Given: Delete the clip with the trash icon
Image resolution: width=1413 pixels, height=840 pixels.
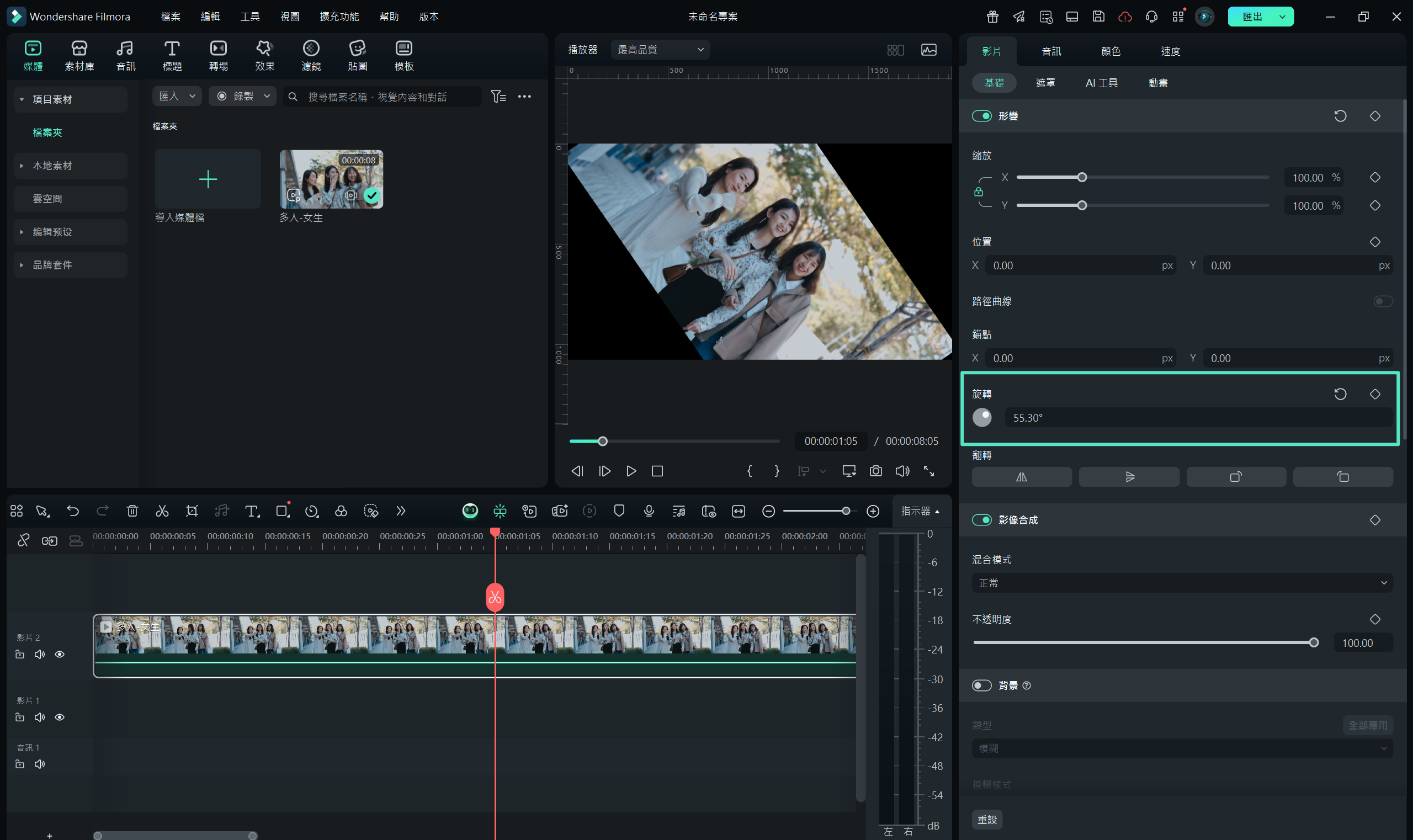Looking at the screenshot, I should (132, 511).
